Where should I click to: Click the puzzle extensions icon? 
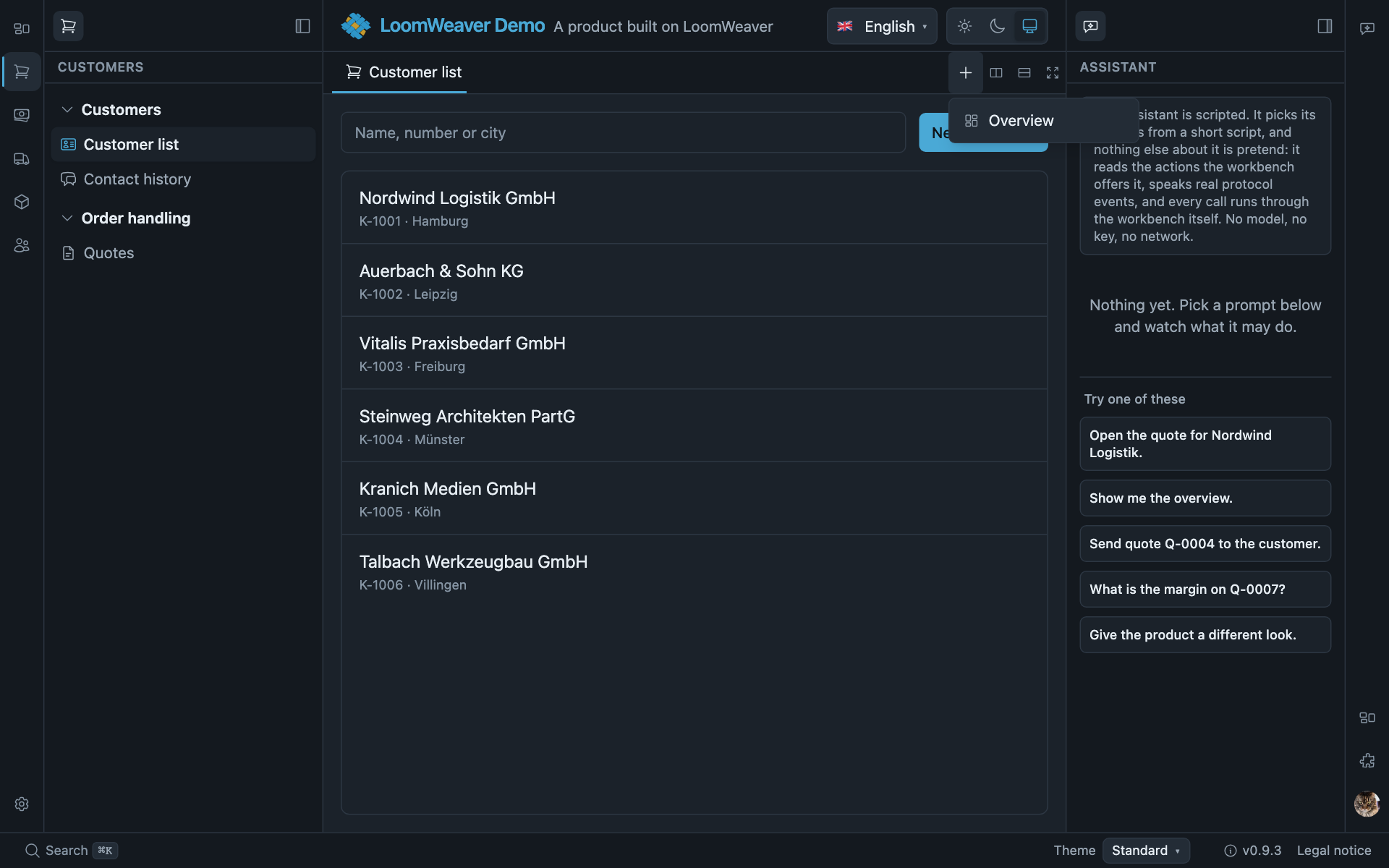point(1367,760)
